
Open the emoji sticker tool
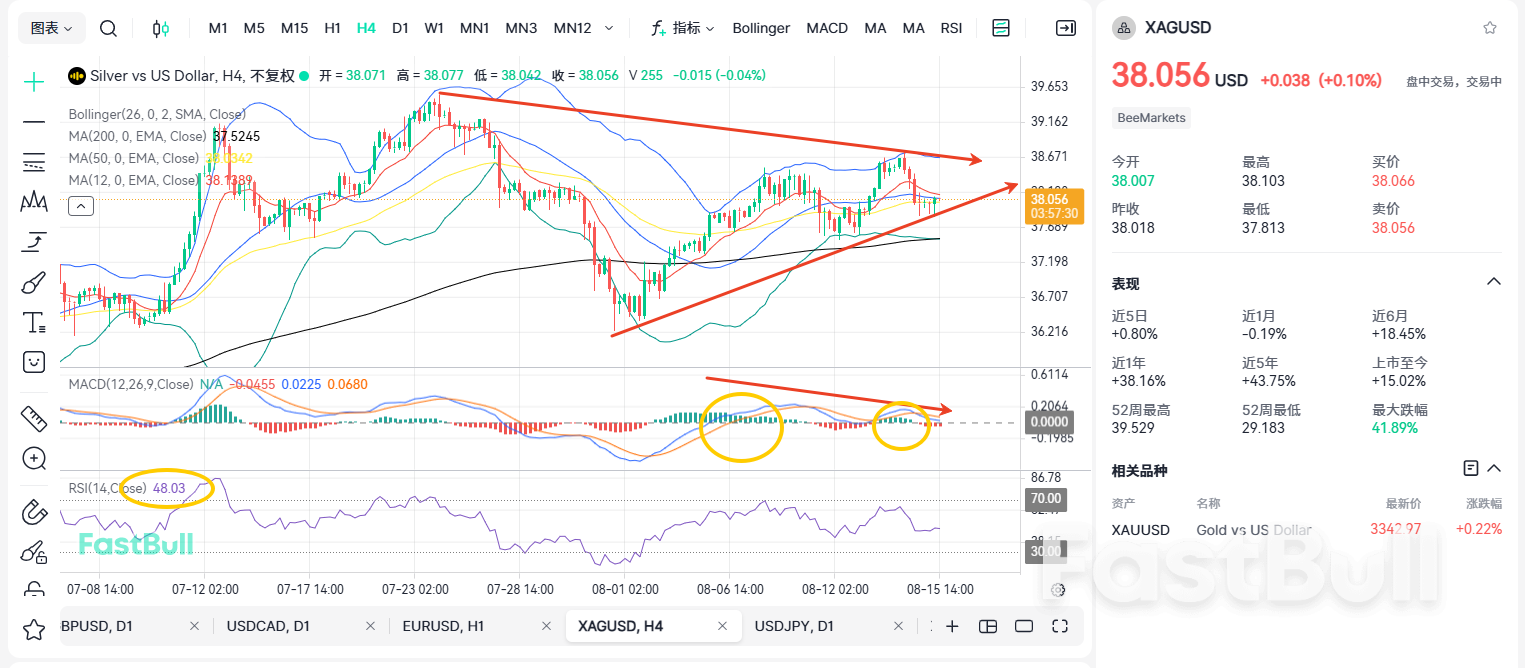click(34, 361)
